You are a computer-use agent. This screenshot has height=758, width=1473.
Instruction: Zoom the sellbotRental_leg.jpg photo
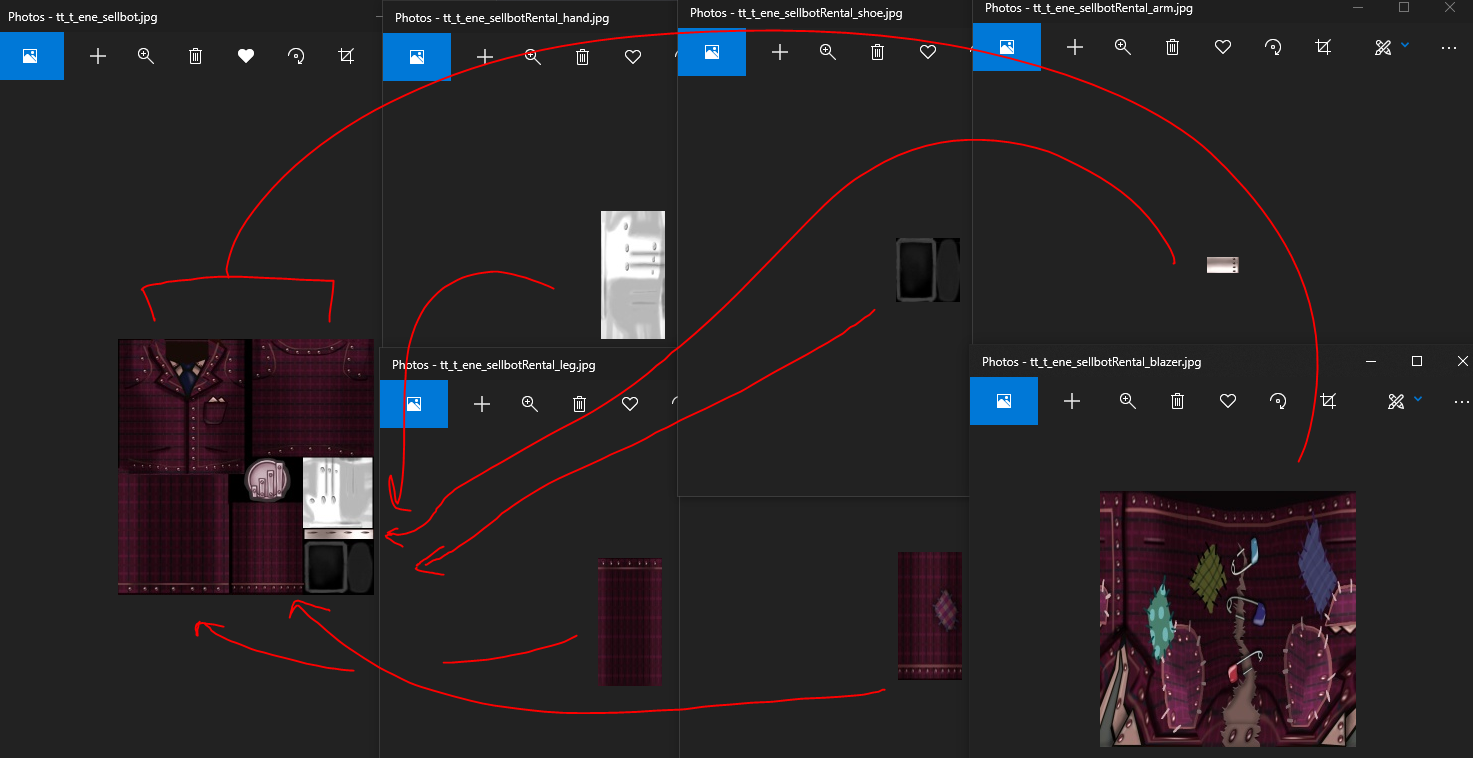pos(530,404)
